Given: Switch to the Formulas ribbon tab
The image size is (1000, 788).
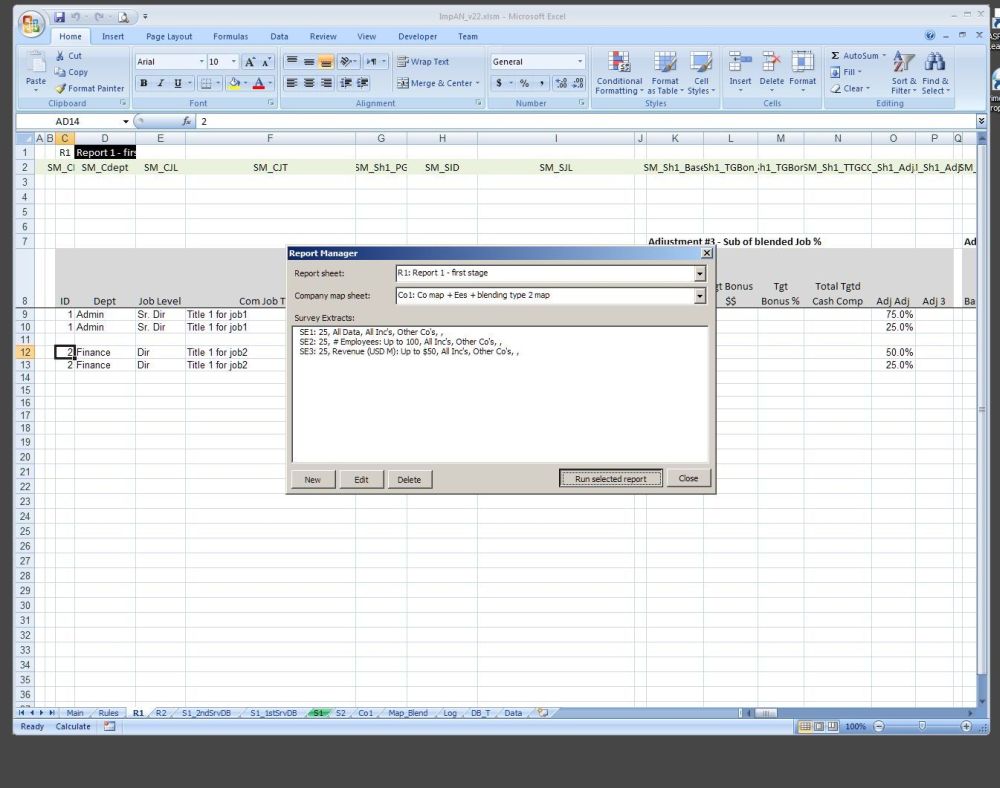Looking at the screenshot, I should (x=230, y=37).
